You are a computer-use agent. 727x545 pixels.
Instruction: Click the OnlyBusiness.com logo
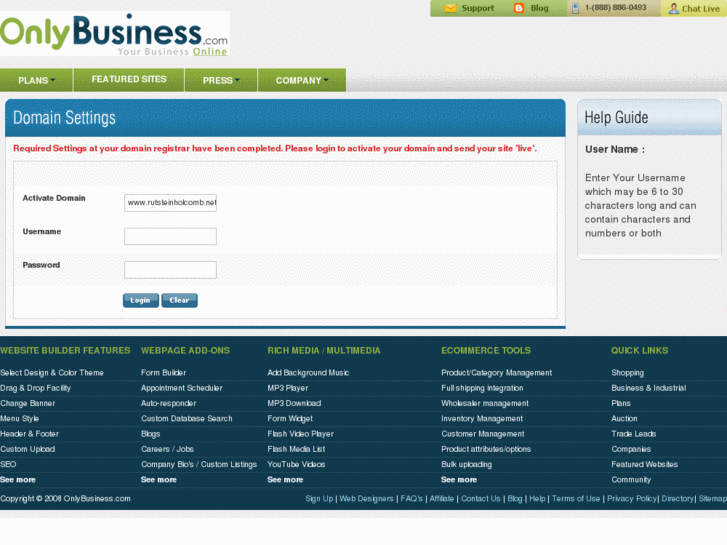click(x=114, y=34)
